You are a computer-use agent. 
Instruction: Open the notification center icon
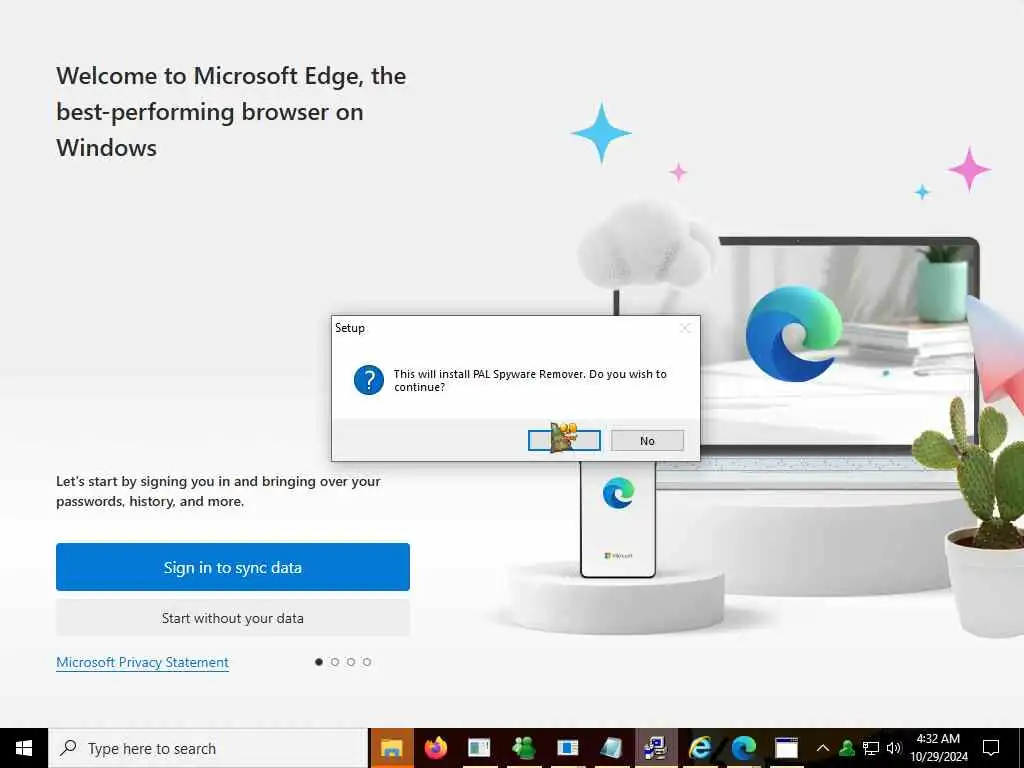coord(991,748)
